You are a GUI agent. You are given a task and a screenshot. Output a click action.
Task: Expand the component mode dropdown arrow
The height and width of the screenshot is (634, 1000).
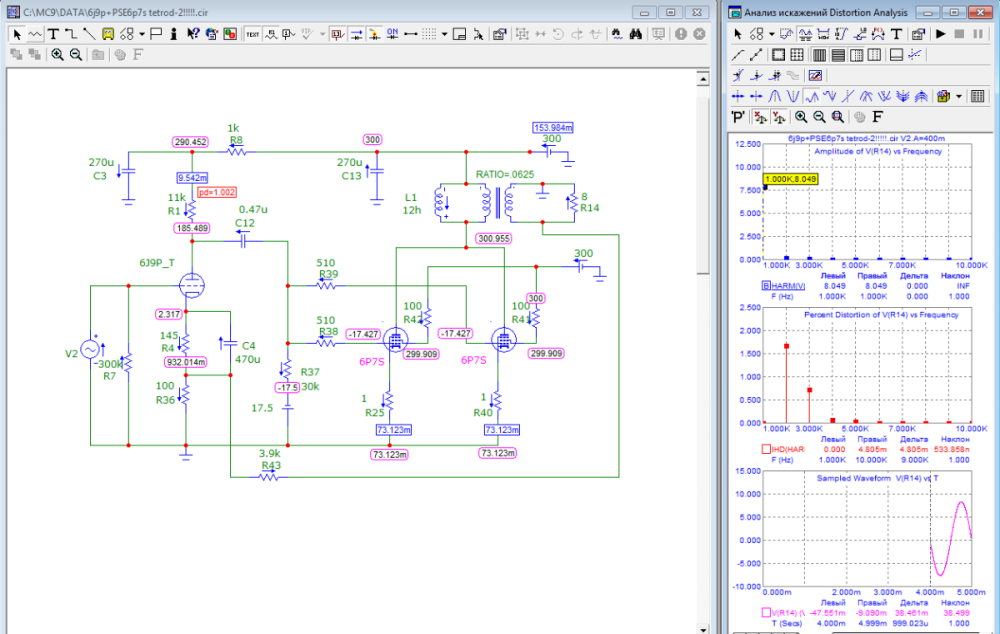(142, 33)
